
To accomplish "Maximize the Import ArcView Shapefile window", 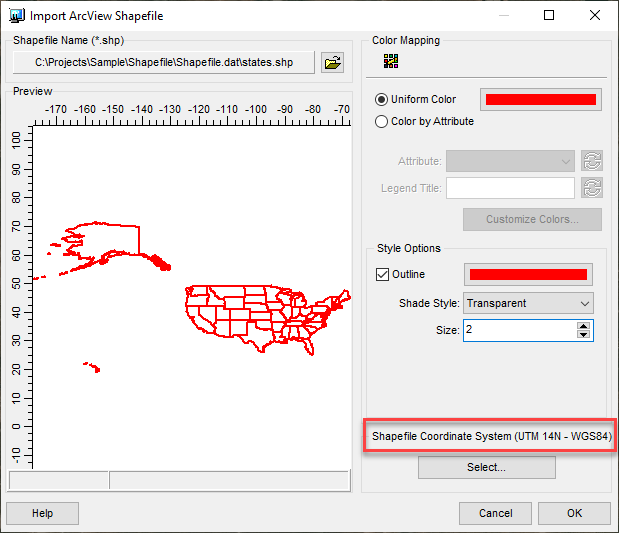I will [x=549, y=15].
